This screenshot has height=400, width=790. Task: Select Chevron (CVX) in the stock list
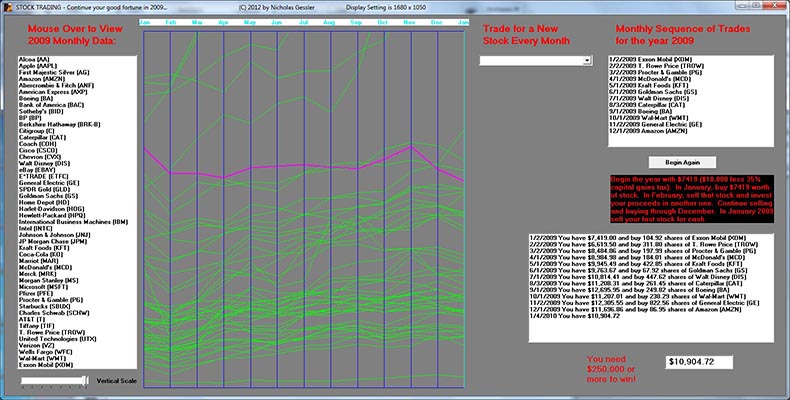point(40,157)
